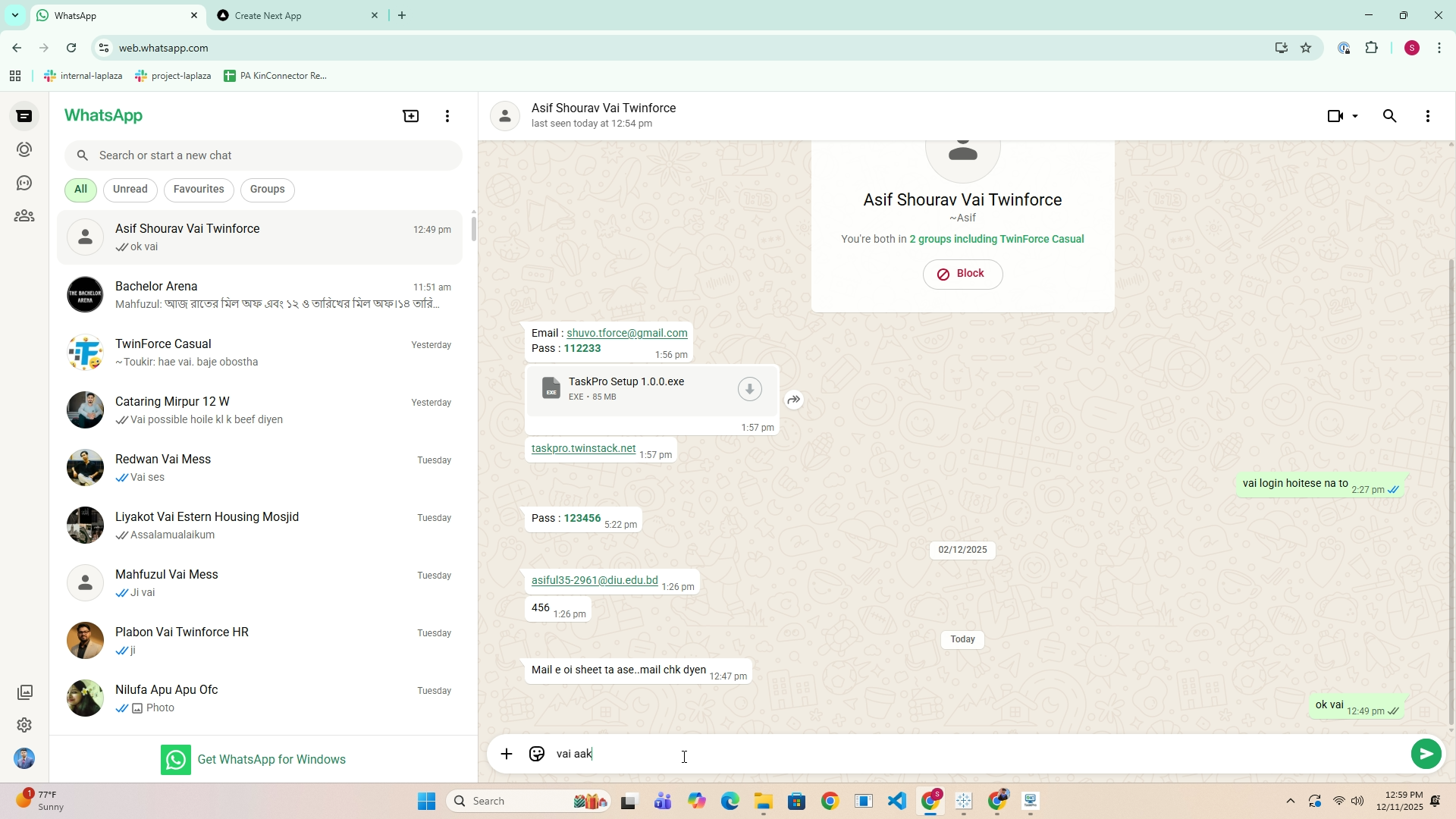Image resolution: width=1456 pixels, height=819 pixels.
Task: Select the Favourites filter chip
Action: [199, 190]
